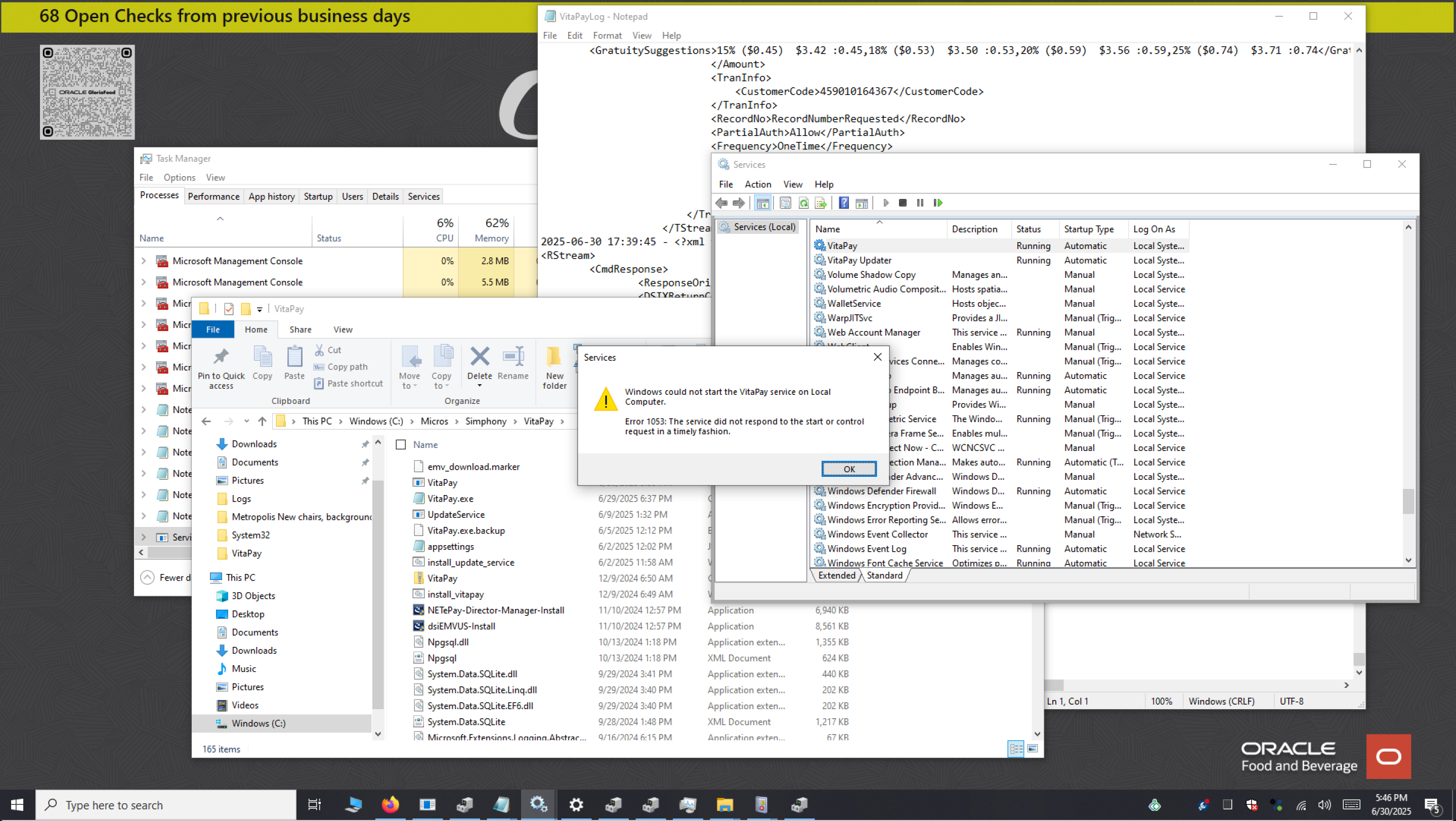The height and width of the screenshot is (821, 1456).
Task: Switch Explorer to large icons view toggle
Action: click(x=1033, y=749)
